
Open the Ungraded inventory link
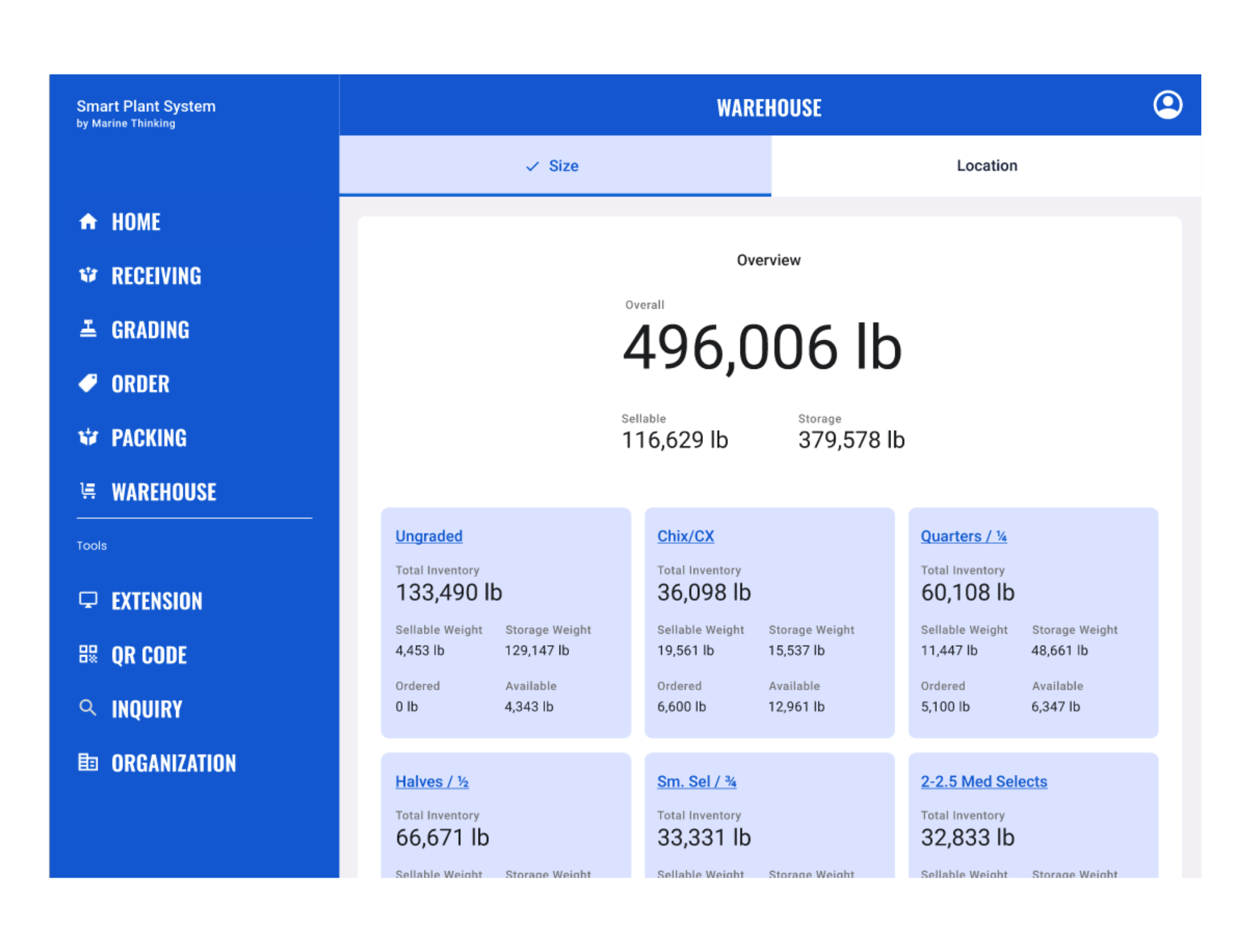429,536
